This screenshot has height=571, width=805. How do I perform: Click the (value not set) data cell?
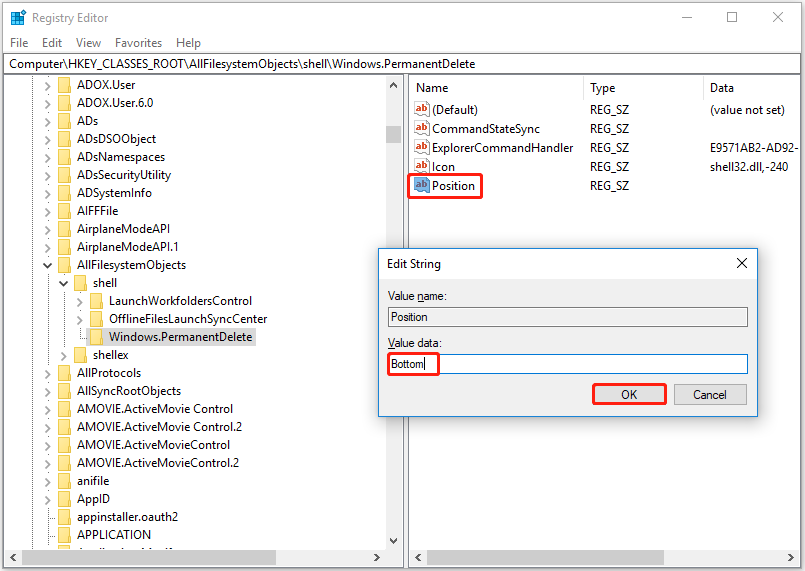[x=747, y=109]
